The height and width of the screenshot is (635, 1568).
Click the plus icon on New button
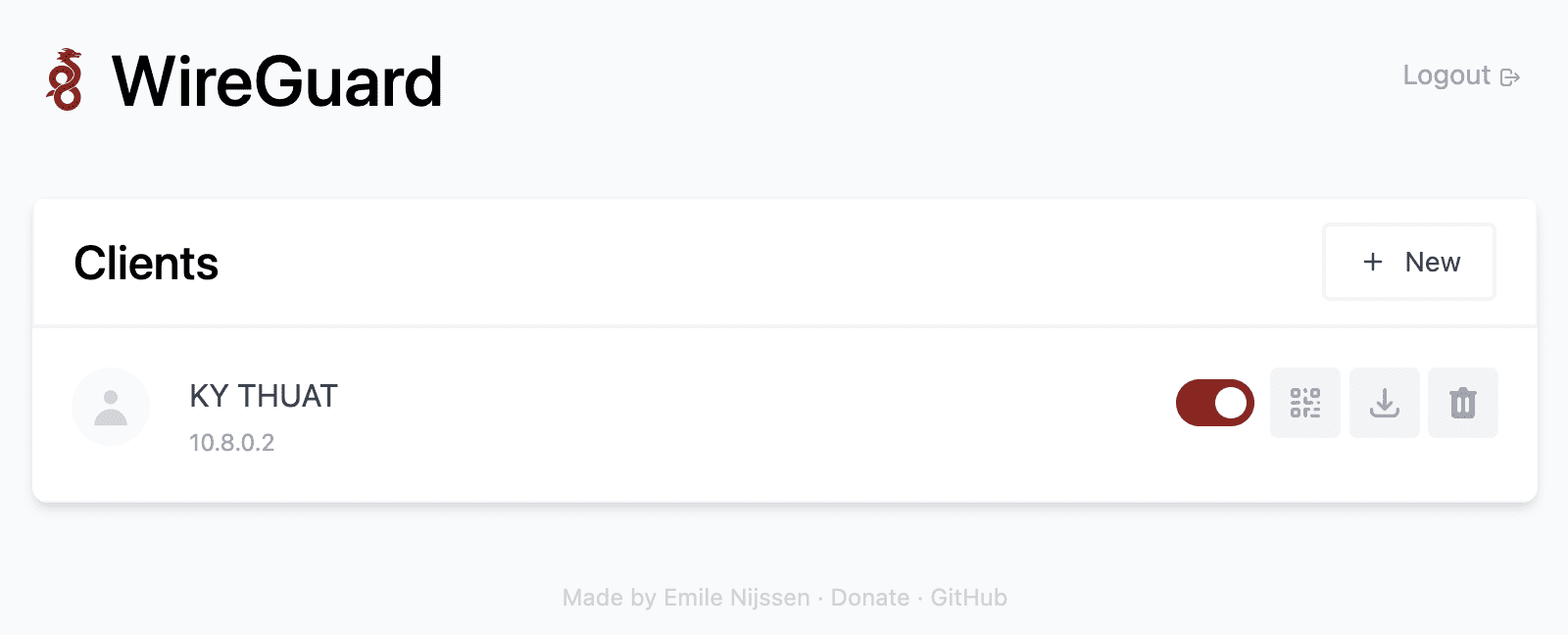pos(1372,262)
